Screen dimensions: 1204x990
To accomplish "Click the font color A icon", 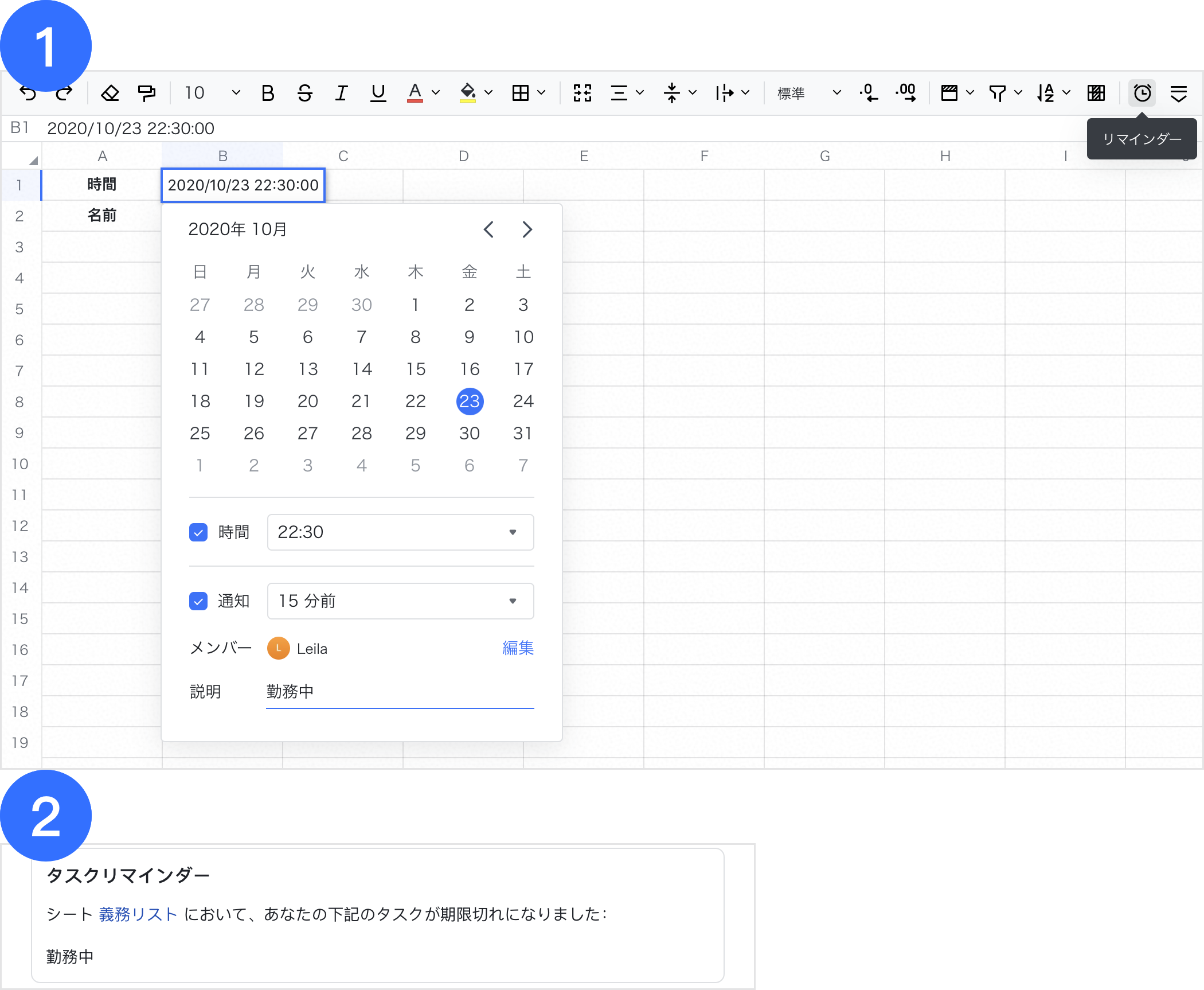I will pos(415,93).
